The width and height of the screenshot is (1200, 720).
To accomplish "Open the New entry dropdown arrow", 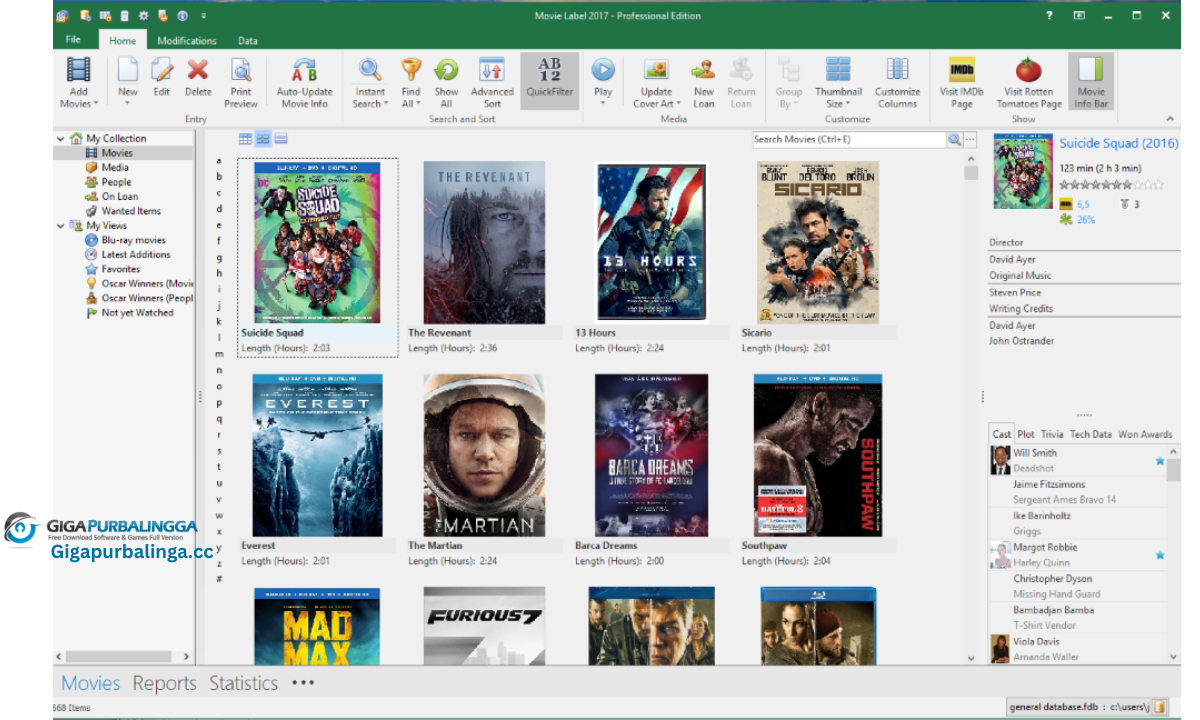I will [x=128, y=104].
